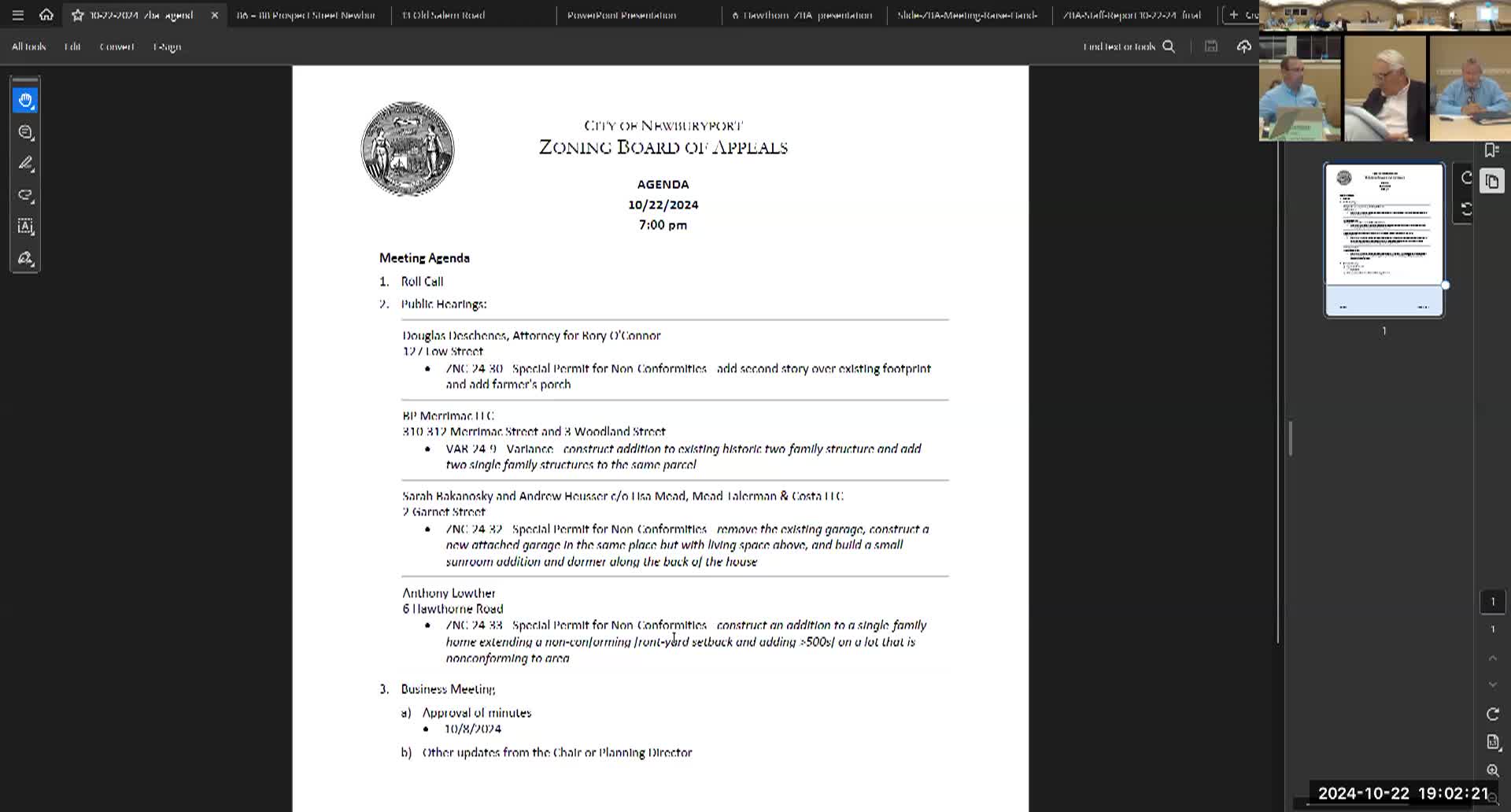The height and width of the screenshot is (812, 1511).
Task: Click the '7:00 pm' meeting time
Action: [663, 225]
